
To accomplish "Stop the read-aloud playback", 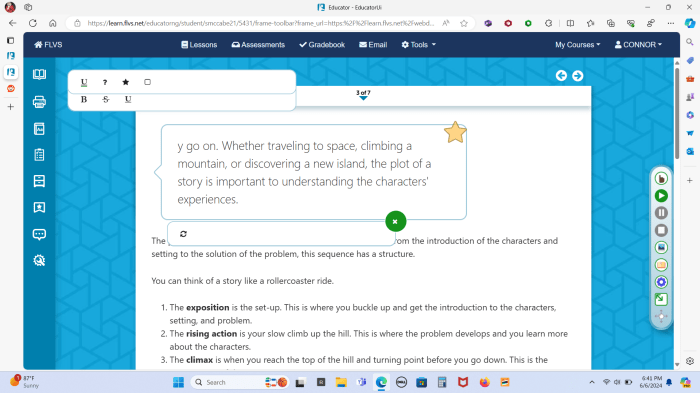I will (x=661, y=230).
